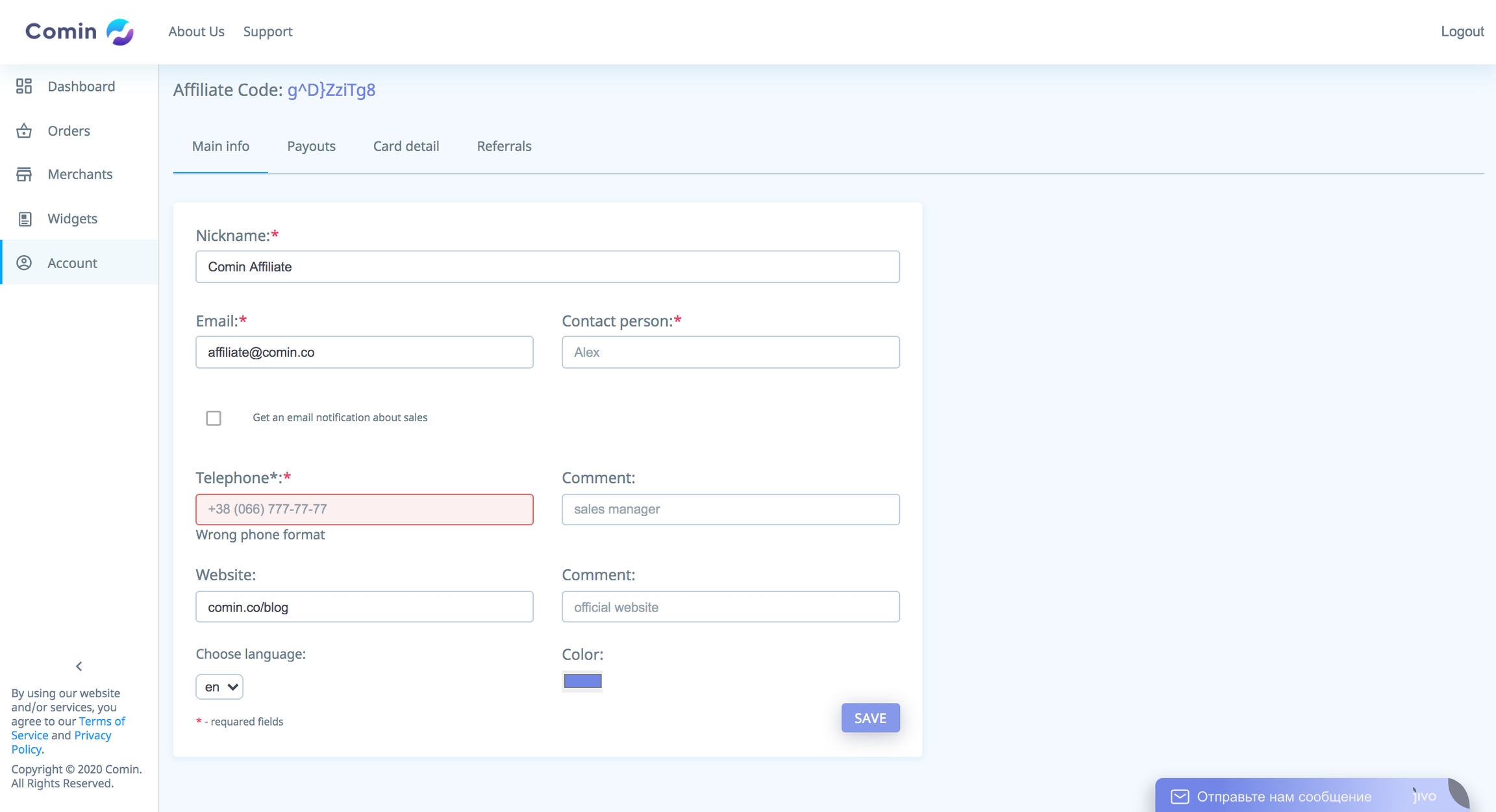Focus the Nickname input field
The height and width of the screenshot is (812, 1496).
pyautogui.click(x=547, y=267)
